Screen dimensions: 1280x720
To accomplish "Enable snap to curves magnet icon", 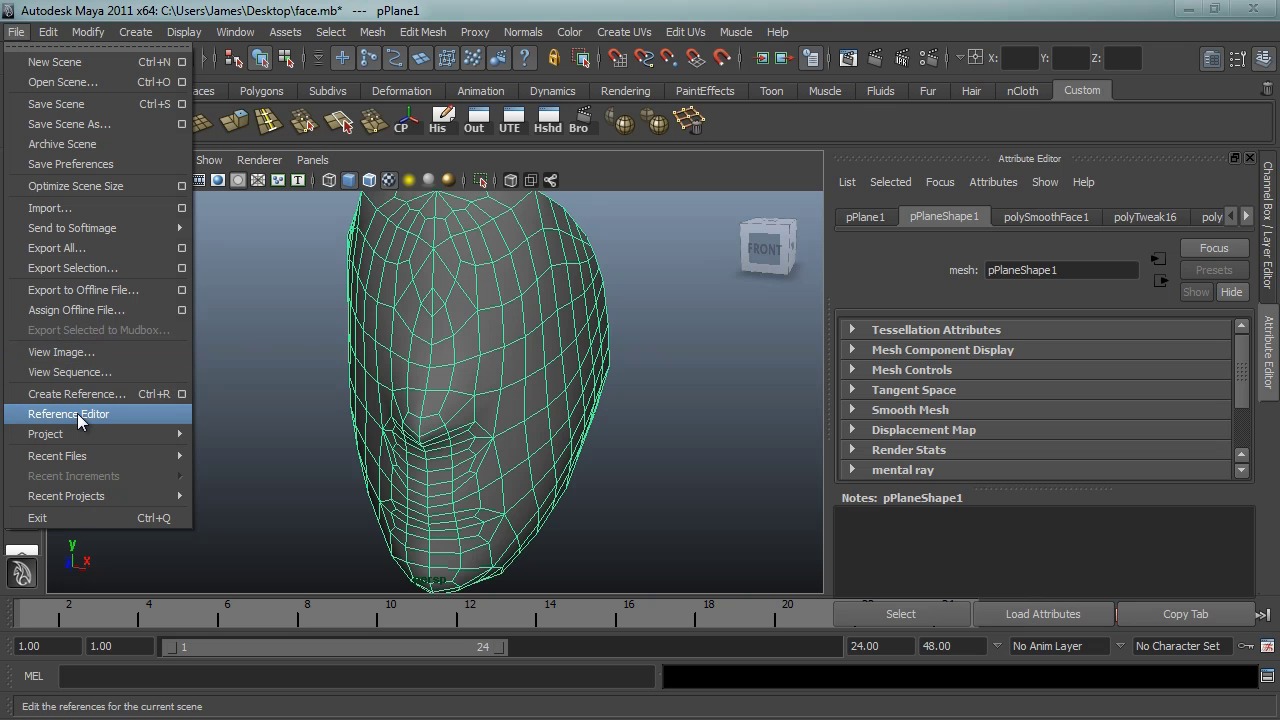I will pyautogui.click(x=644, y=58).
